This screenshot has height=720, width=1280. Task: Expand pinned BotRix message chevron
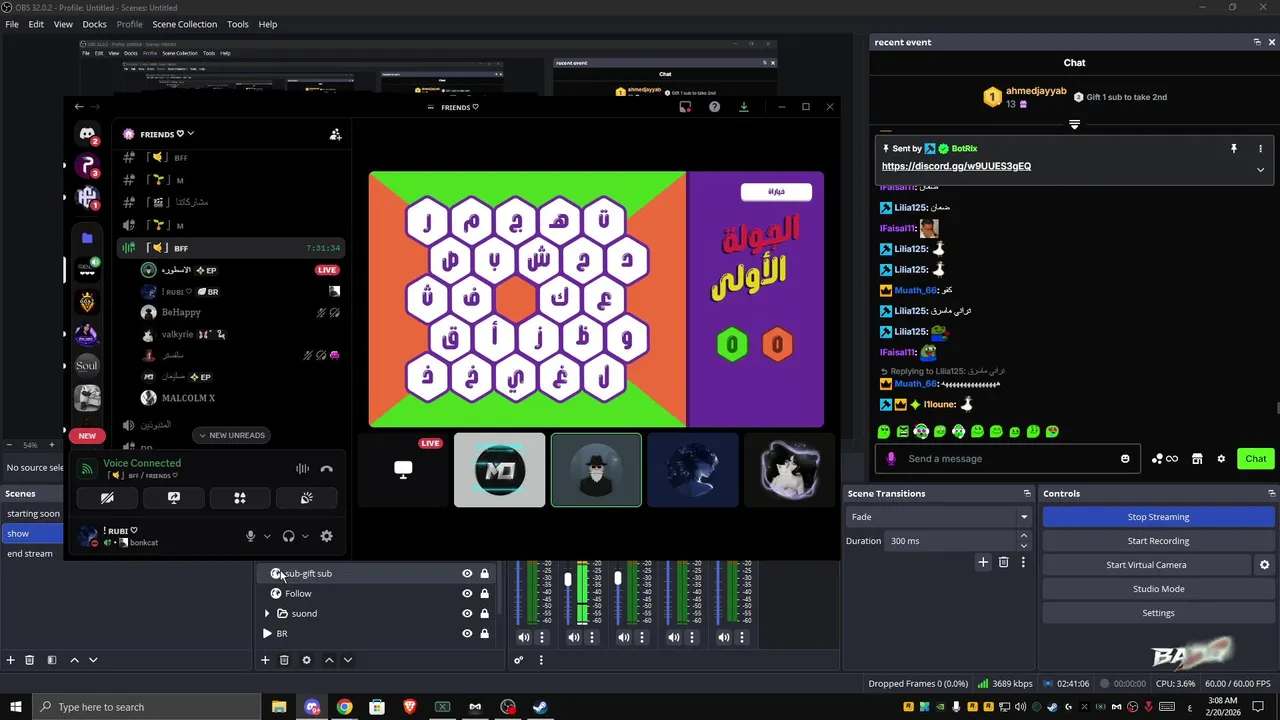point(1260,170)
